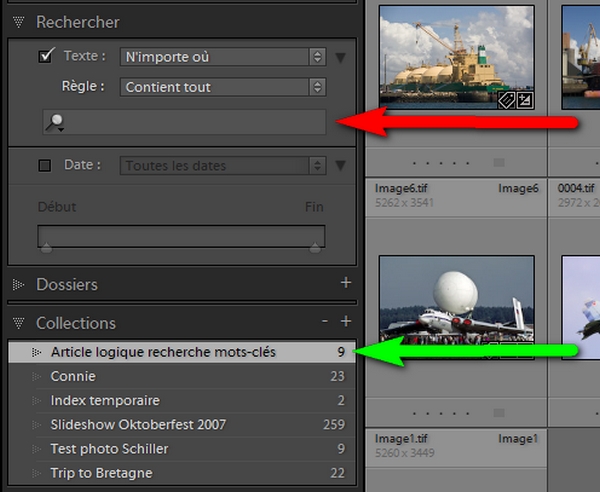
Task: Uncheck the Texte search checkbox
Action: tap(45, 57)
